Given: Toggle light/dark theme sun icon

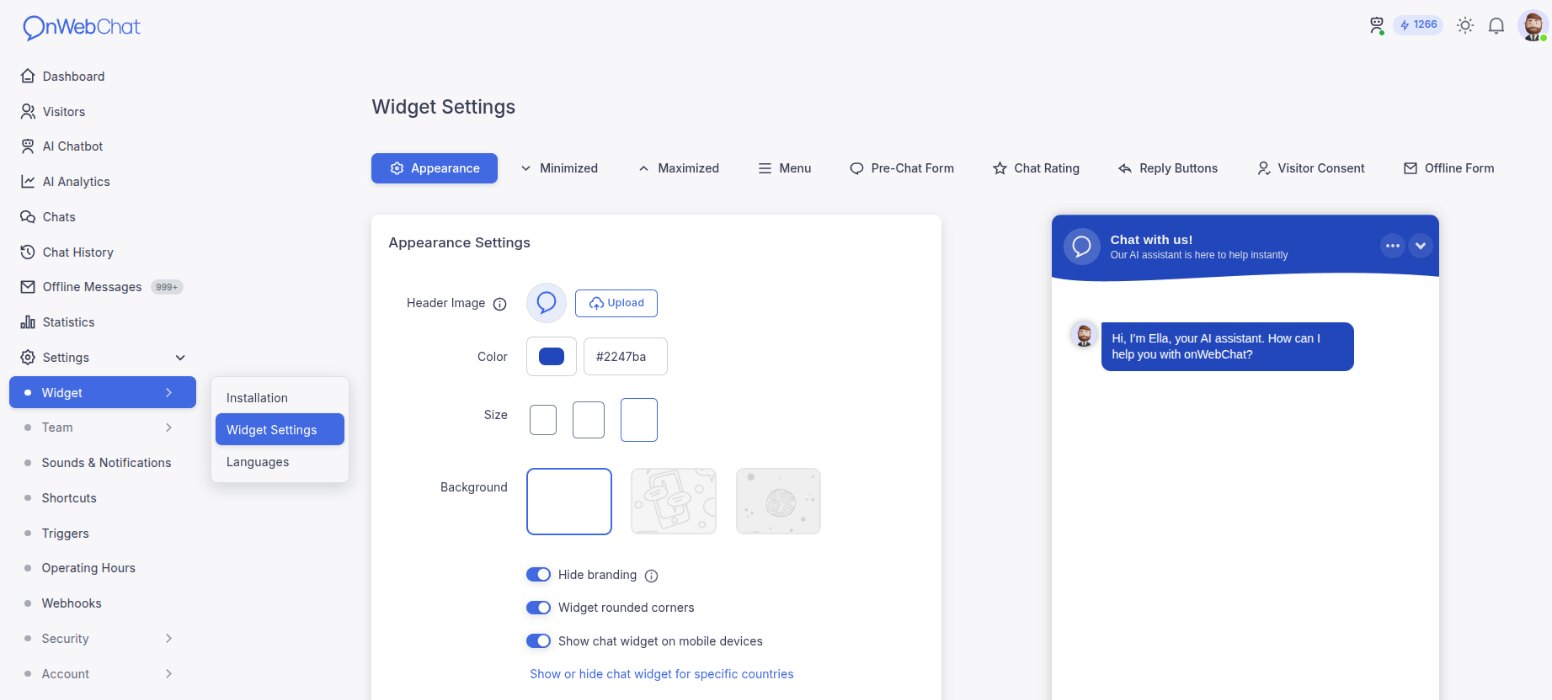Looking at the screenshot, I should 1465,25.
